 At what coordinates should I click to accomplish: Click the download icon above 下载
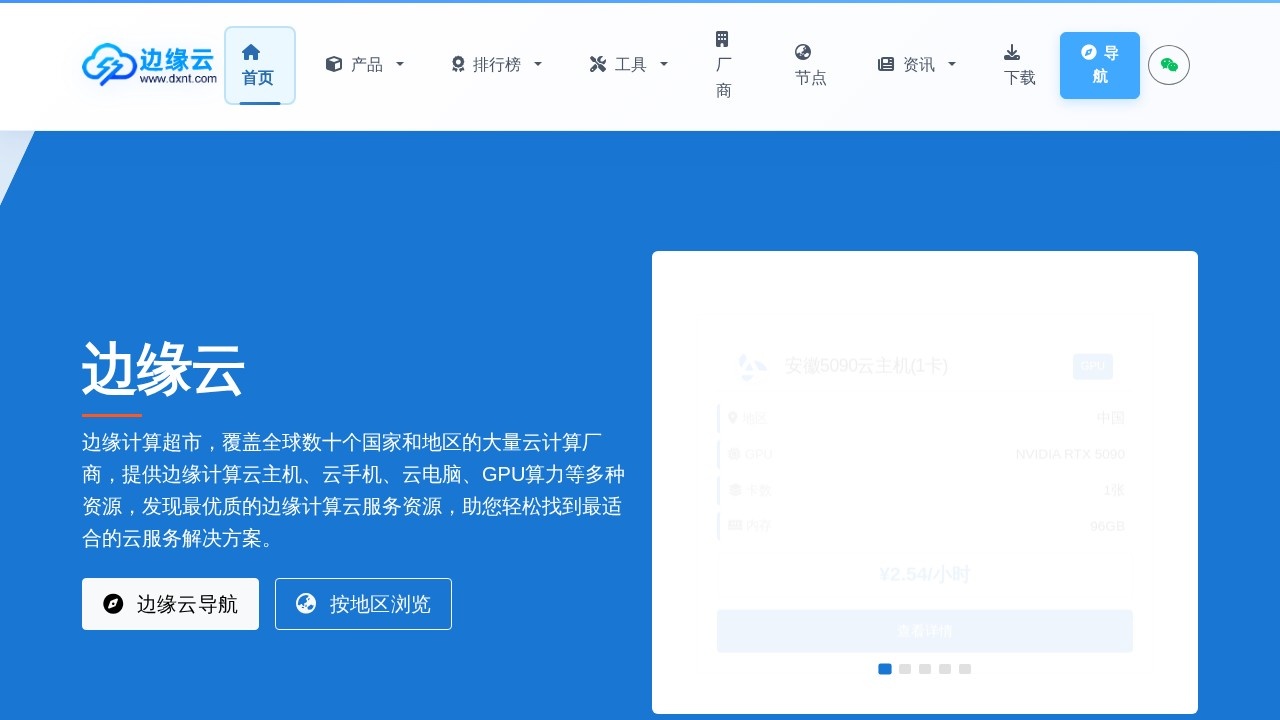pos(1013,51)
